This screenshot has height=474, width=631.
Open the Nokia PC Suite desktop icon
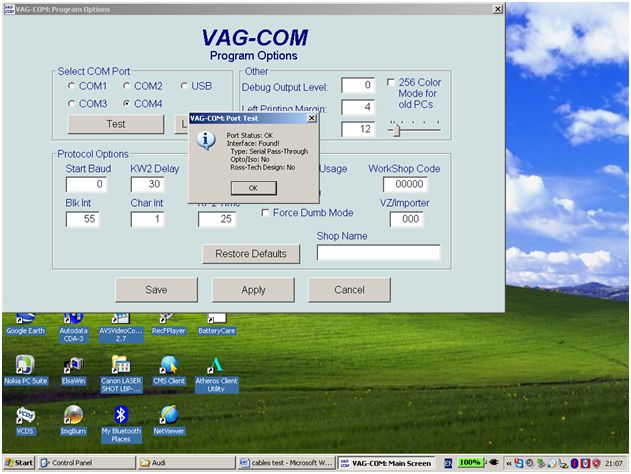click(x=26, y=371)
